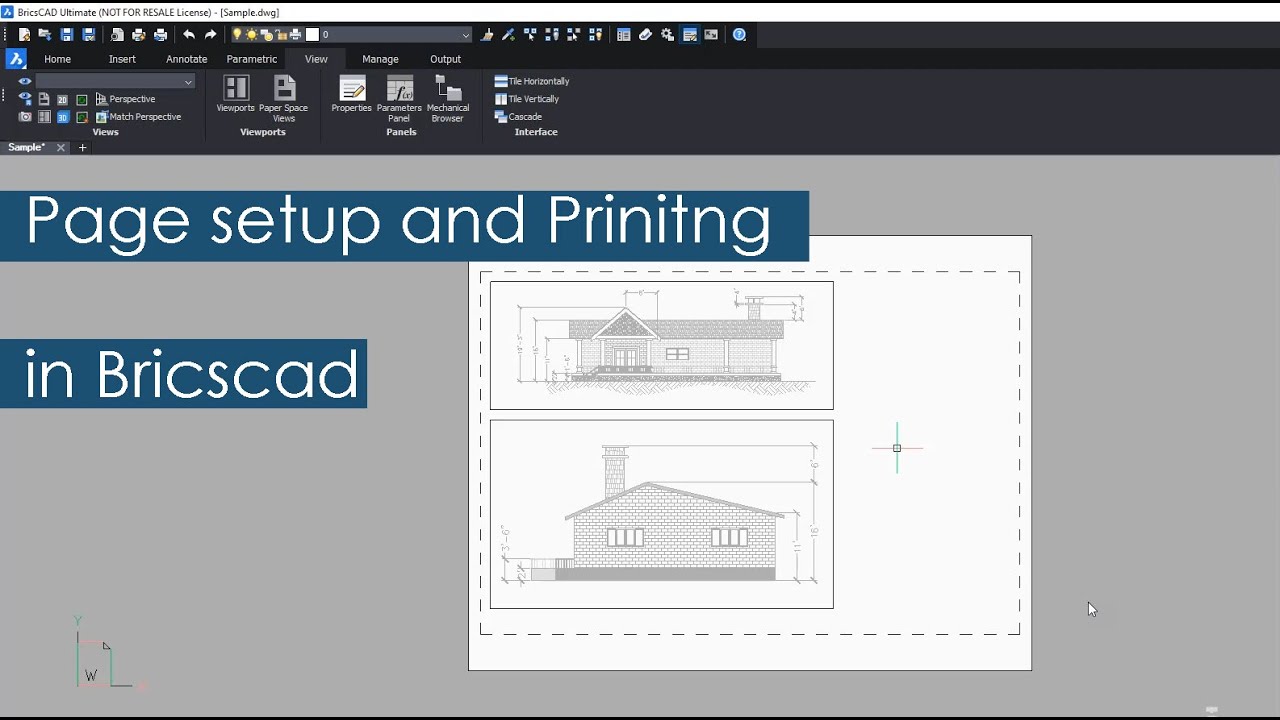This screenshot has height=720, width=1280.
Task: Switch to the Output ribbon tab
Action: (446, 59)
